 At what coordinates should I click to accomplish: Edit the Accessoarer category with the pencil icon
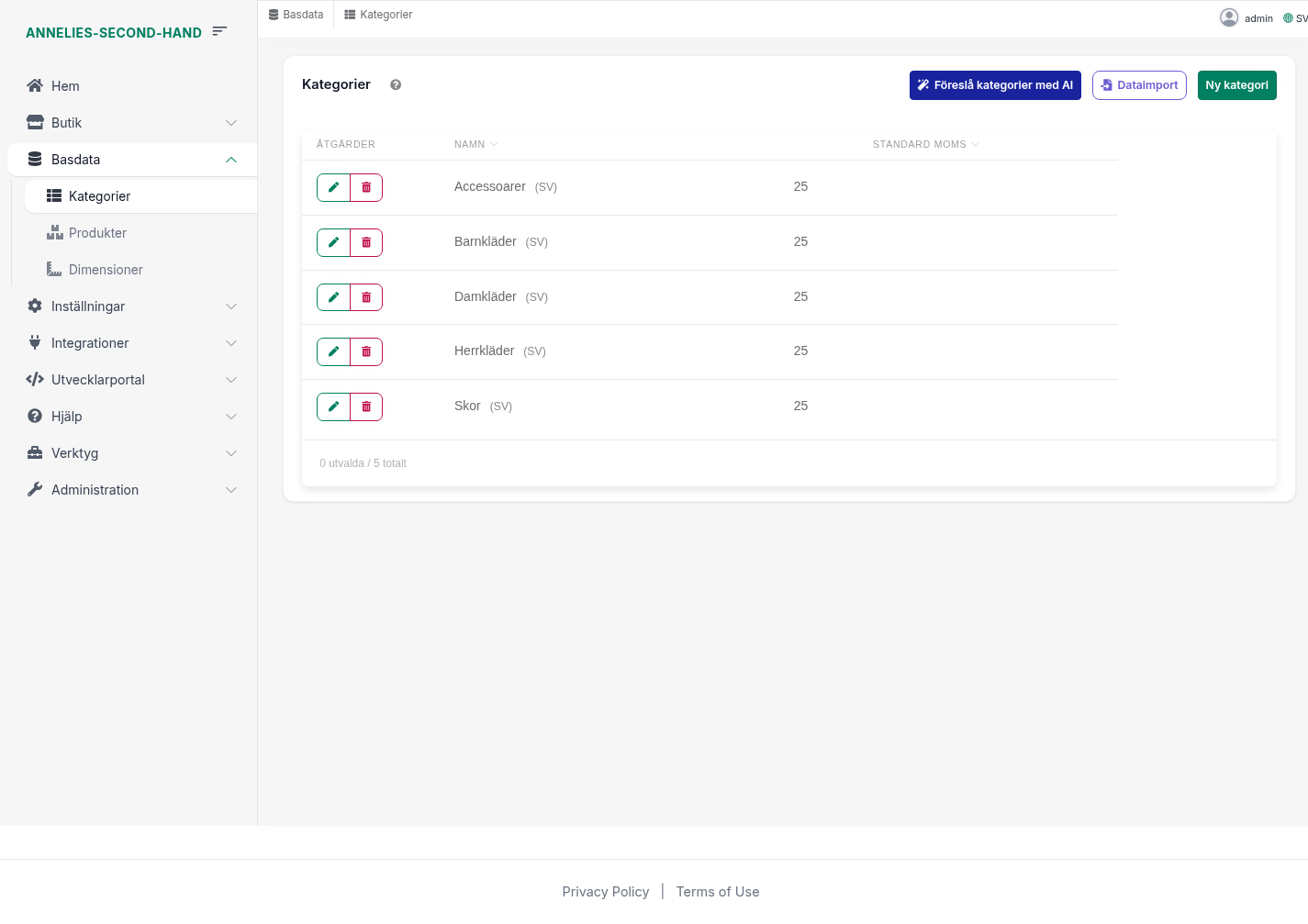333,187
